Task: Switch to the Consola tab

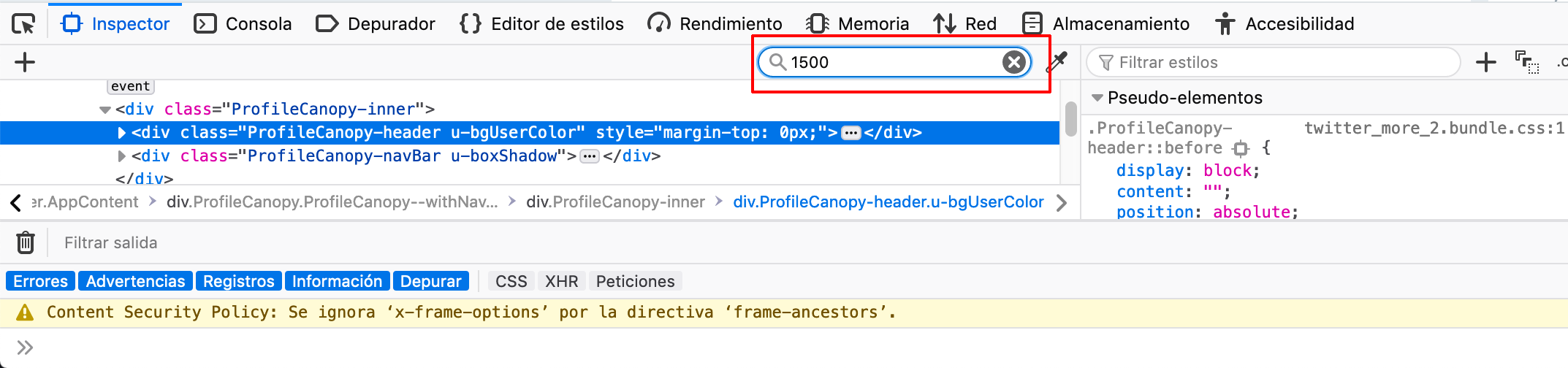Action: 243,24
